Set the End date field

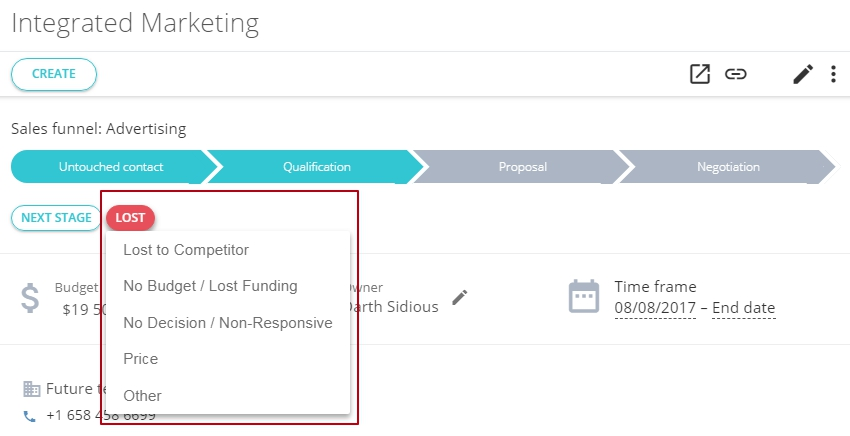click(x=743, y=308)
